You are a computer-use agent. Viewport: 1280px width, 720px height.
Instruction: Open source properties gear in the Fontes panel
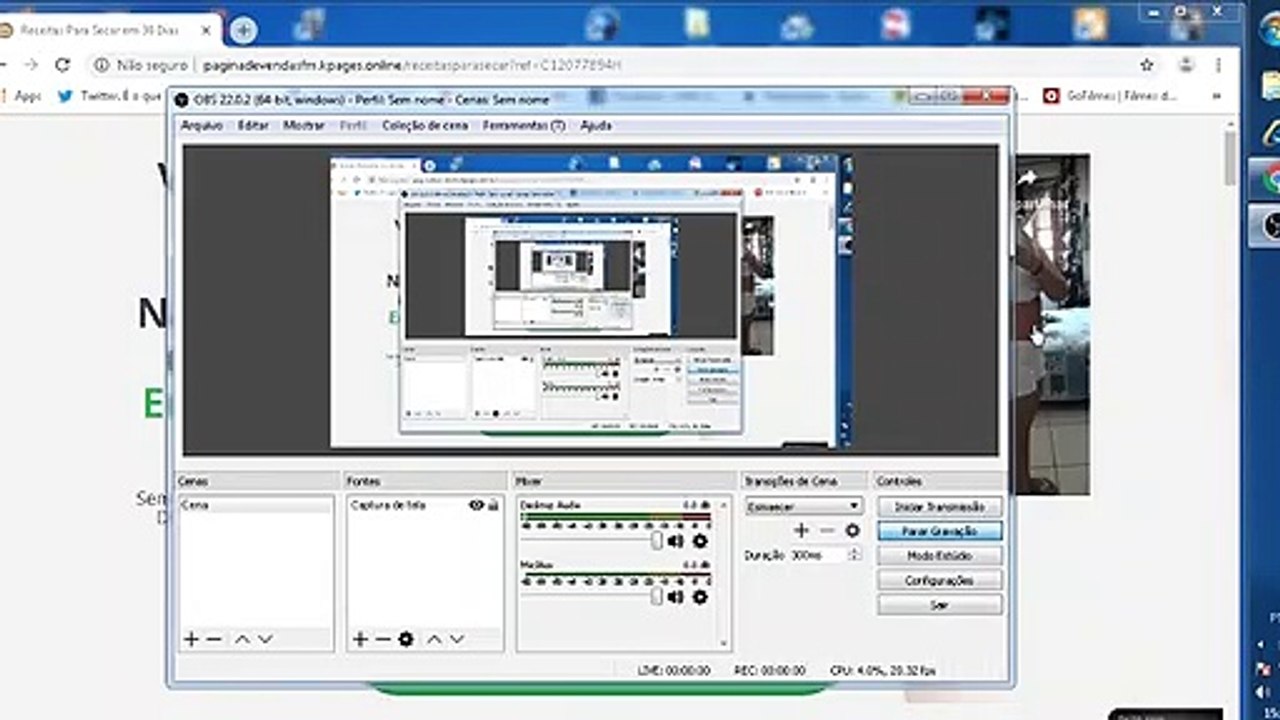pos(405,639)
